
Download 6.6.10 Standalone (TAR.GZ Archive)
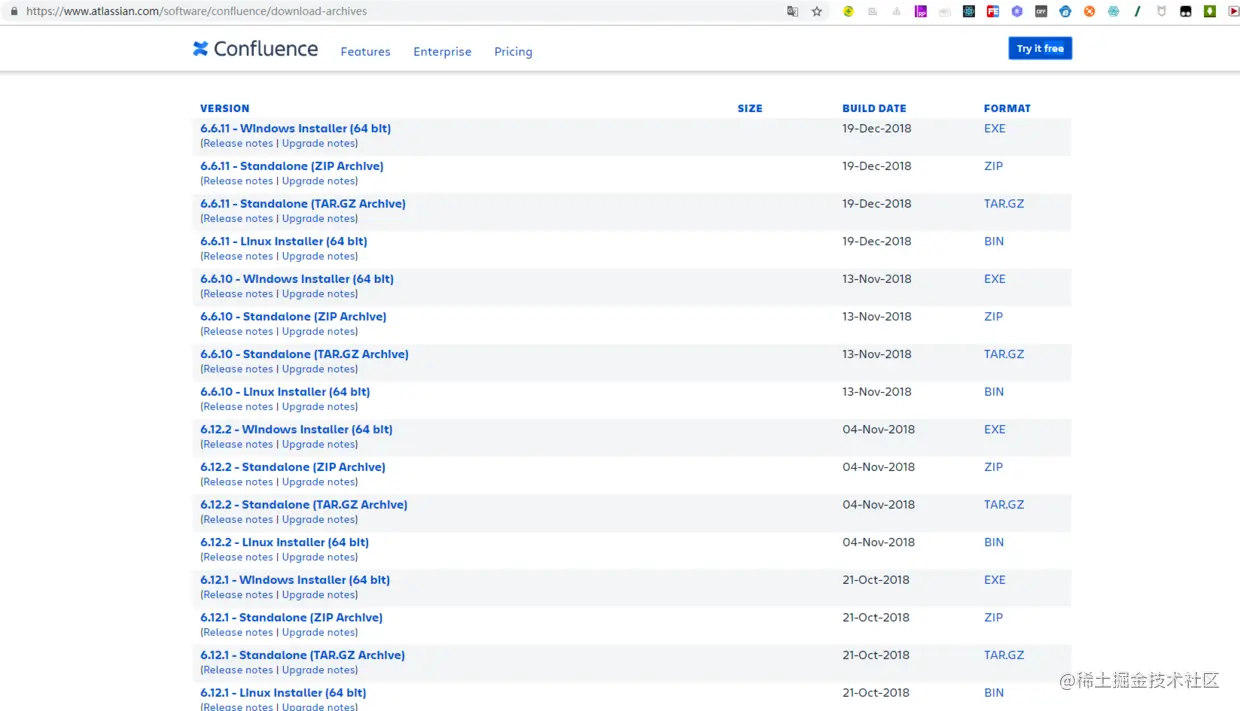click(x=304, y=354)
